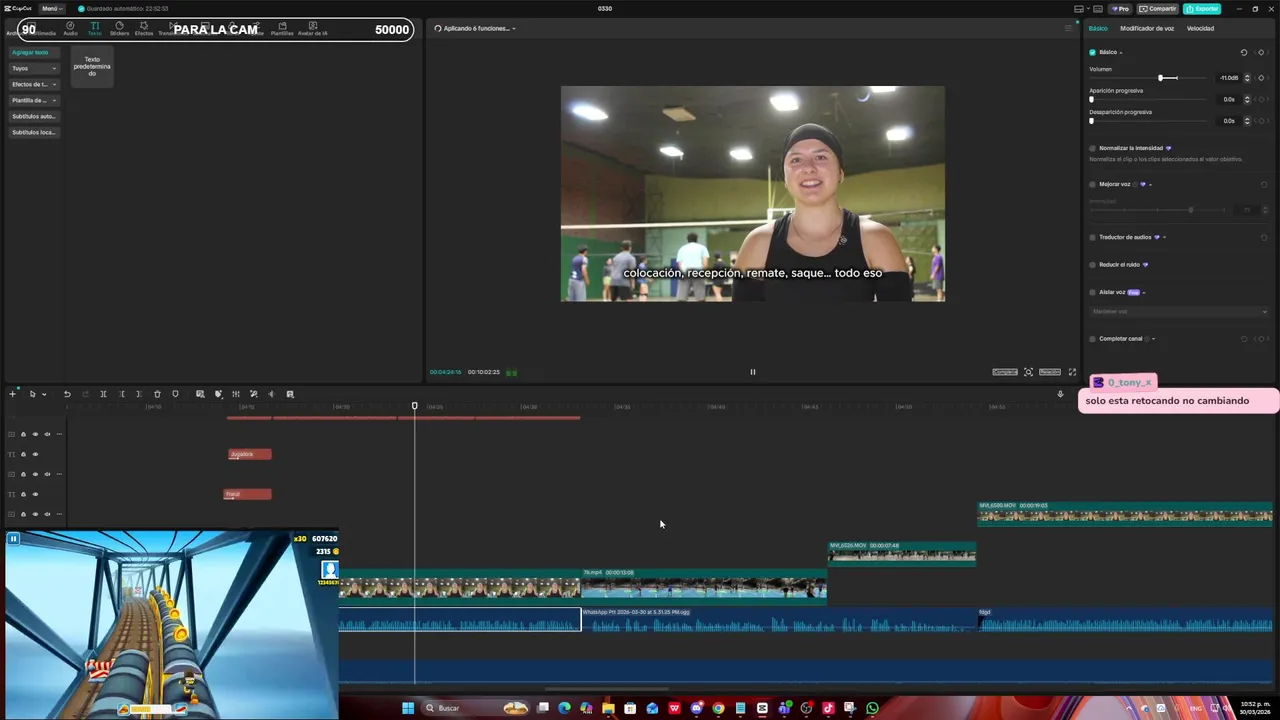Adjust the Volumen slider handle
Screen dimensions: 1280x720
coord(1161,78)
